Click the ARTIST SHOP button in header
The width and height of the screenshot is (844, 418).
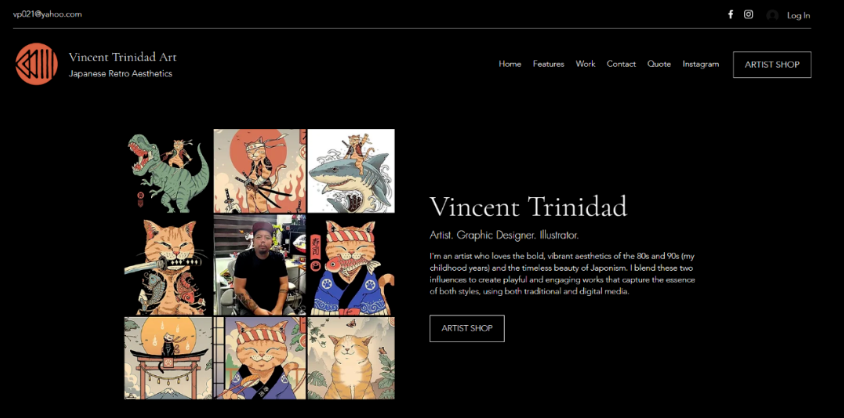click(x=772, y=65)
